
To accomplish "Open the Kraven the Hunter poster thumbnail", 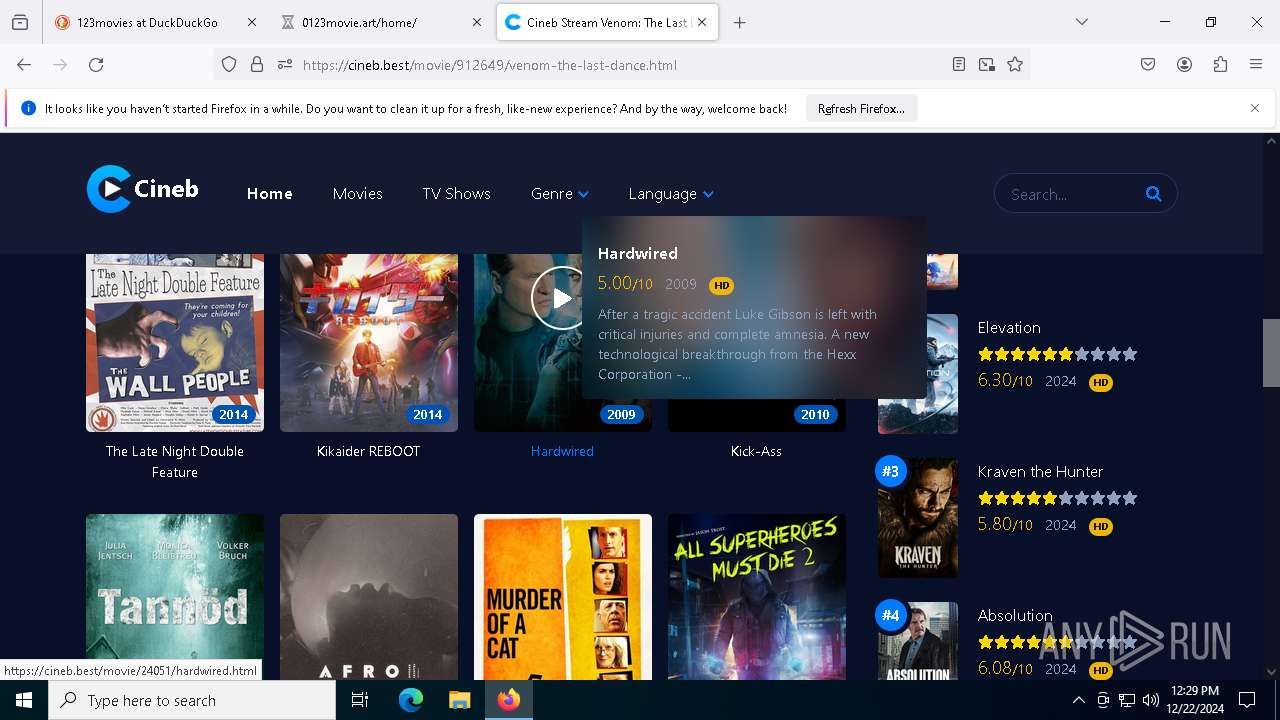I will (x=918, y=518).
